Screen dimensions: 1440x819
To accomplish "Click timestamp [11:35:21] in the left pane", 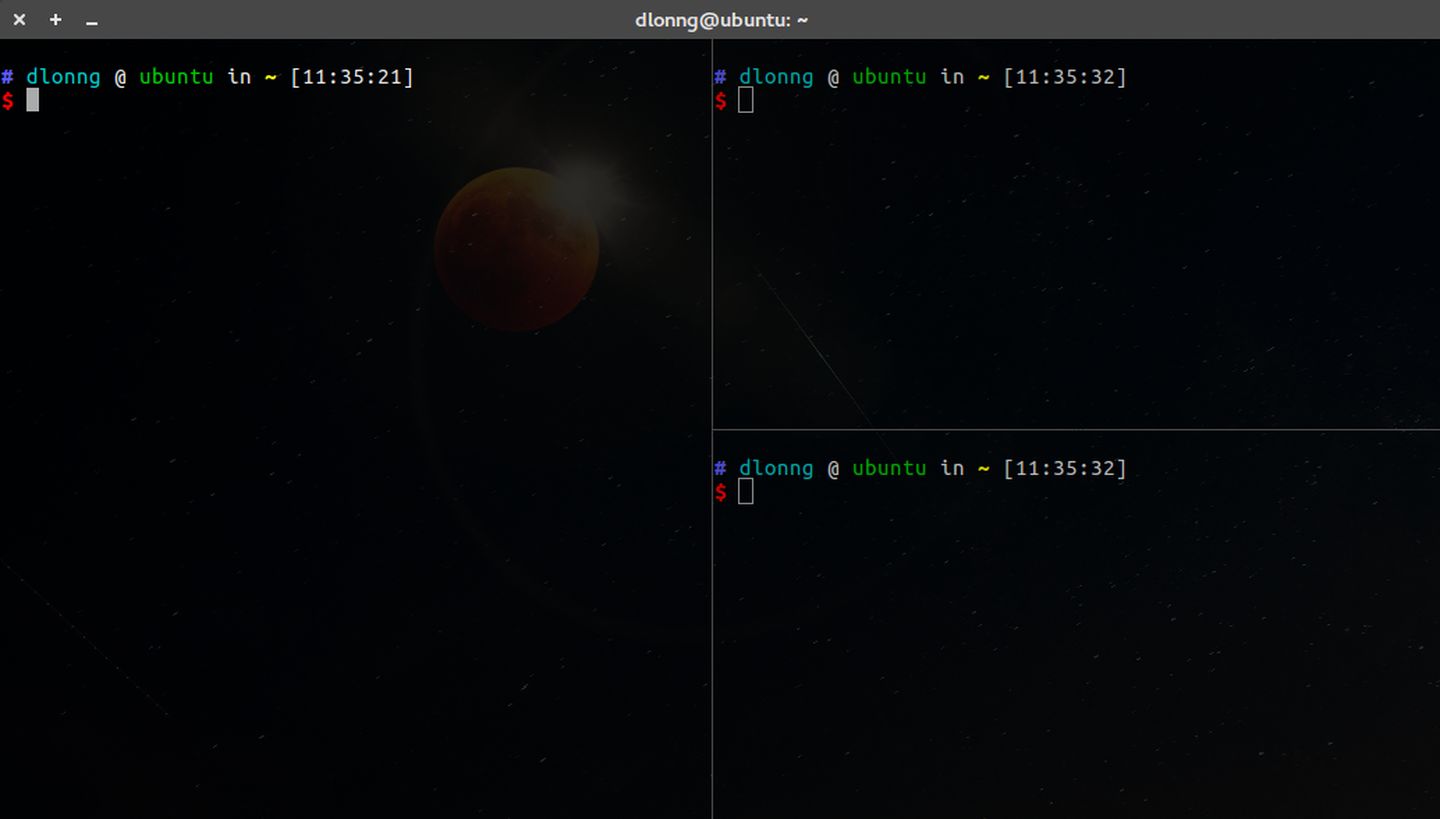I will point(352,77).
